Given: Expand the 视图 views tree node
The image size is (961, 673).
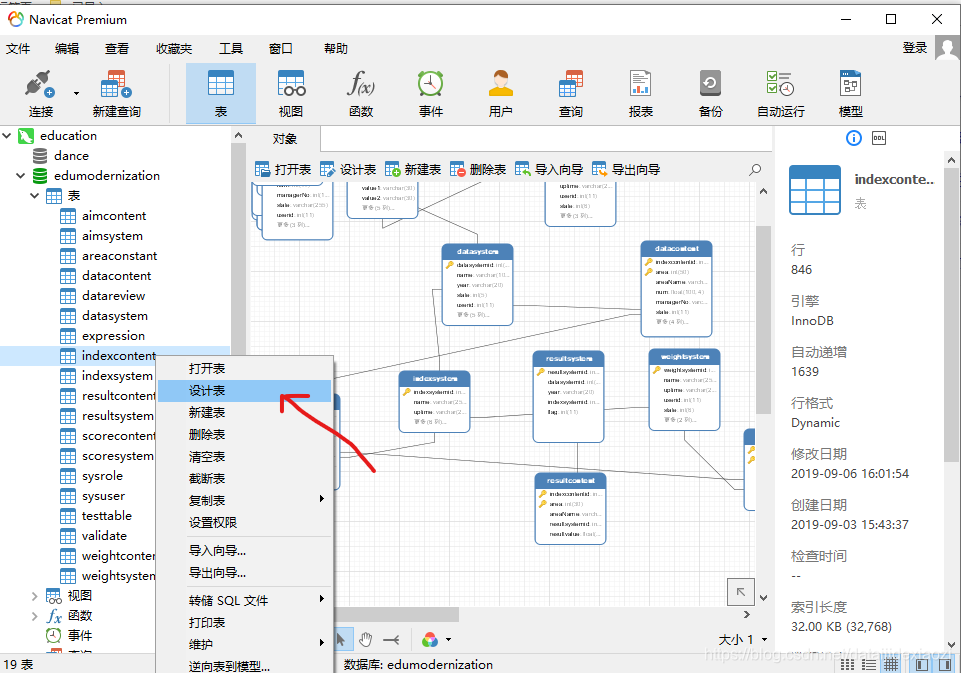Looking at the screenshot, I should (35, 596).
